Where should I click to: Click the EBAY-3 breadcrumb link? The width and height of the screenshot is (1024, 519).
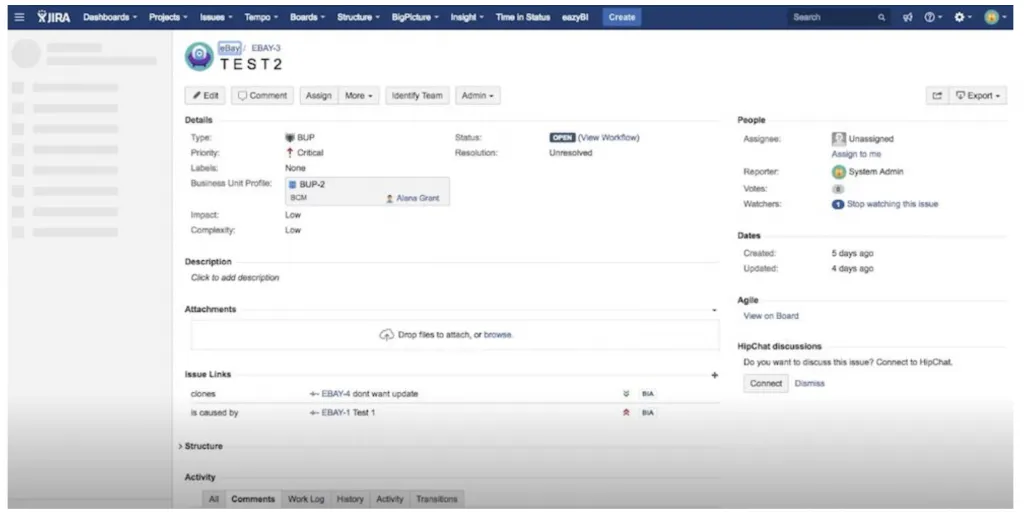266,48
